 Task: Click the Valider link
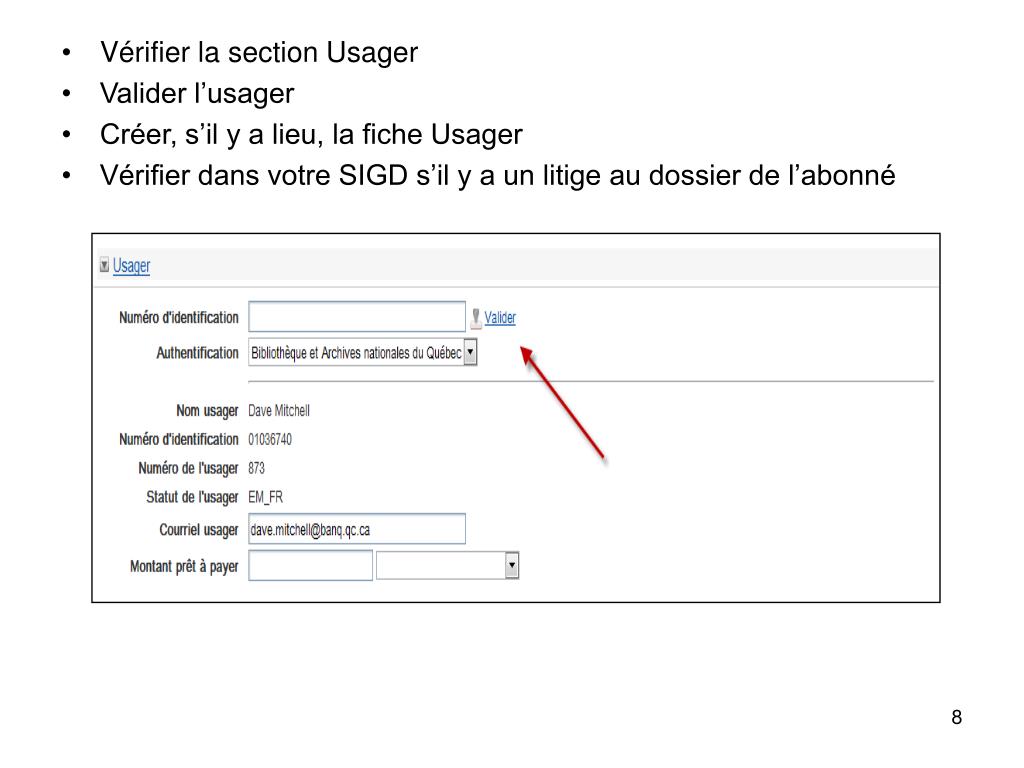pyautogui.click(x=500, y=317)
